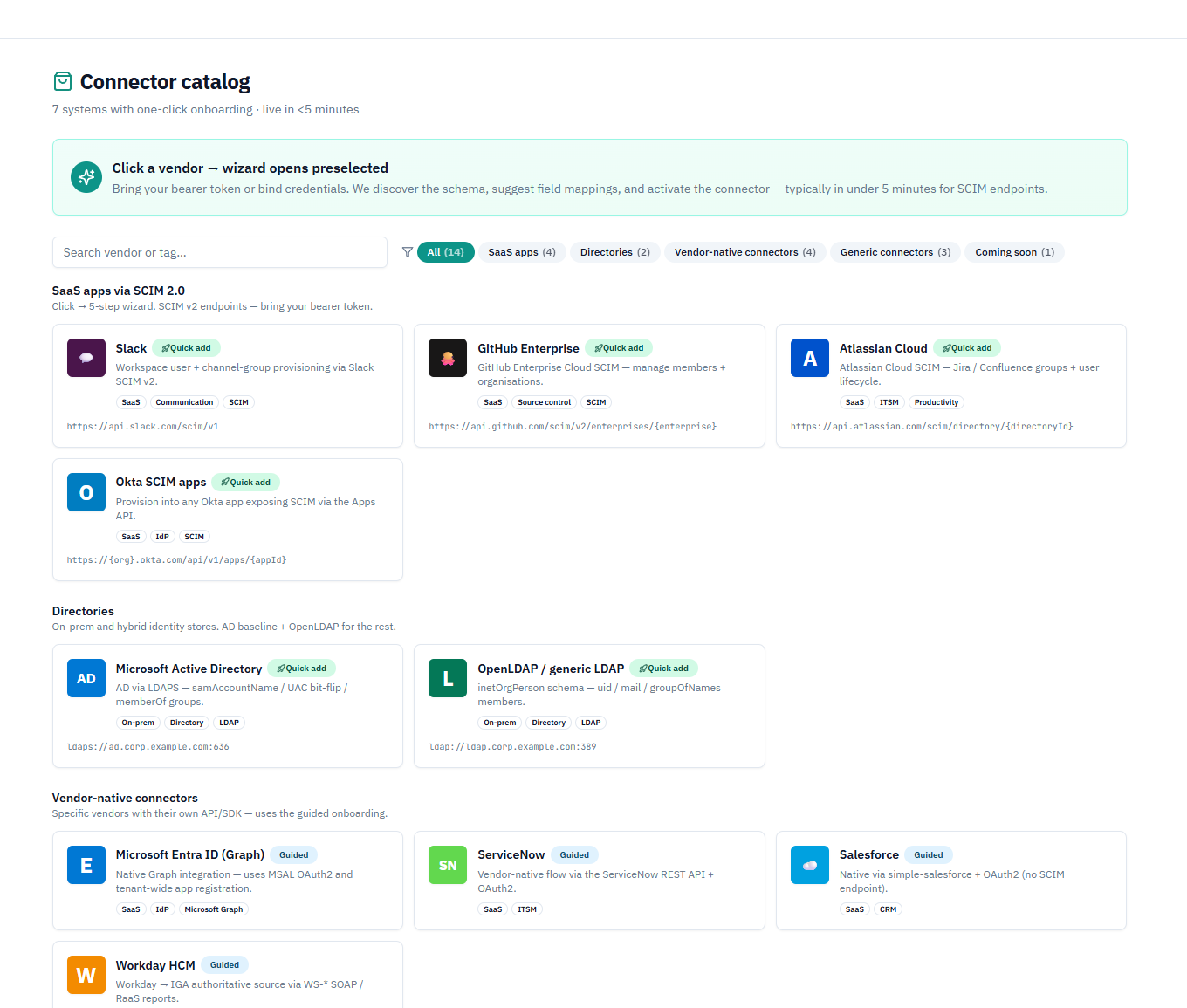Image resolution: width=1187 pixels, height=1008 pixels.
Task: Click the sparkle wizard icon in banner
Action: (x=86, y=177)
